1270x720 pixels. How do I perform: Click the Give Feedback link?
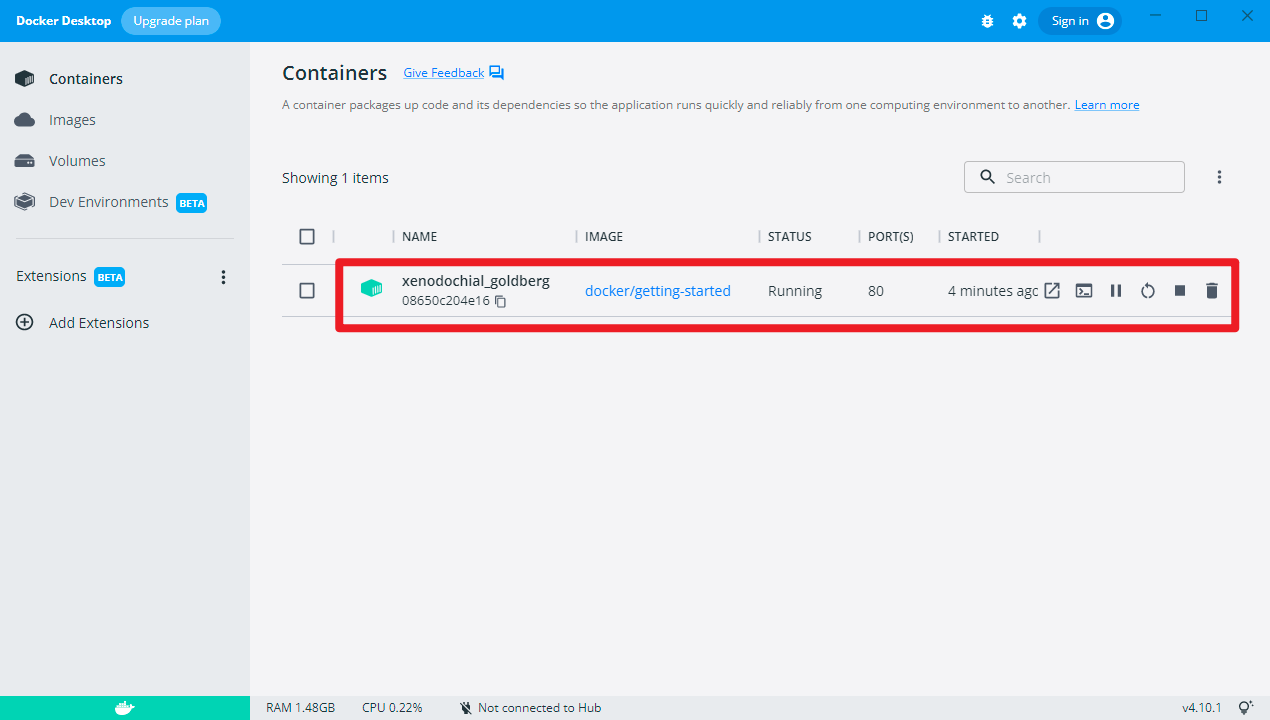click(443, 73)
